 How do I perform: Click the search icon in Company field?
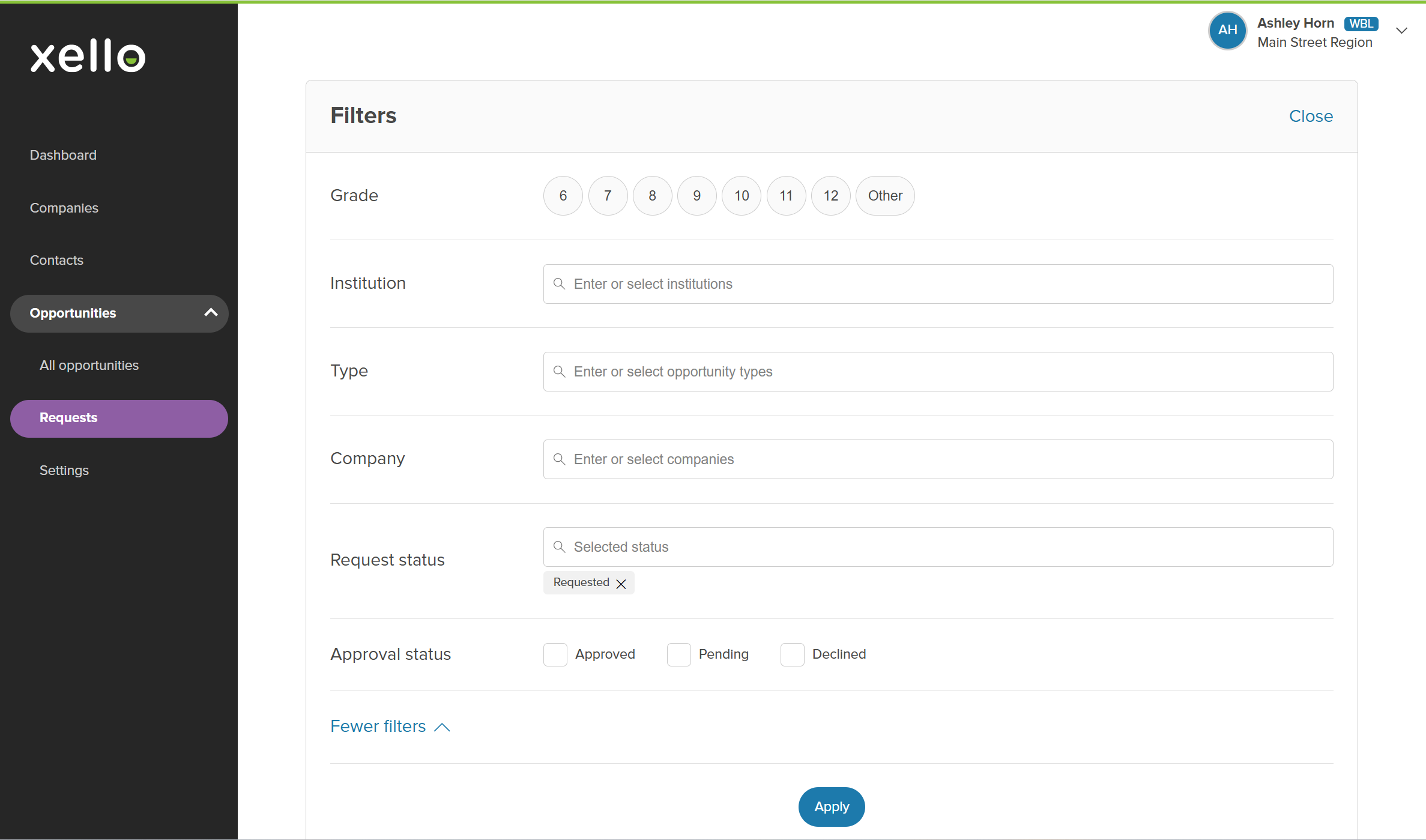tap(559, 459)
